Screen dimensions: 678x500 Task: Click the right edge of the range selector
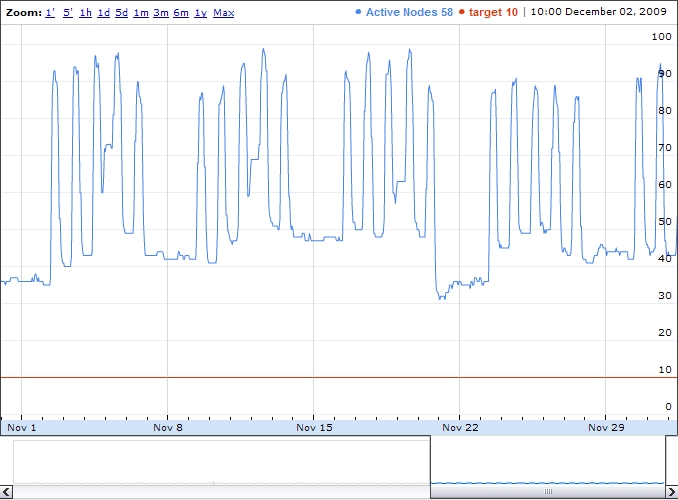click(665, 461)
